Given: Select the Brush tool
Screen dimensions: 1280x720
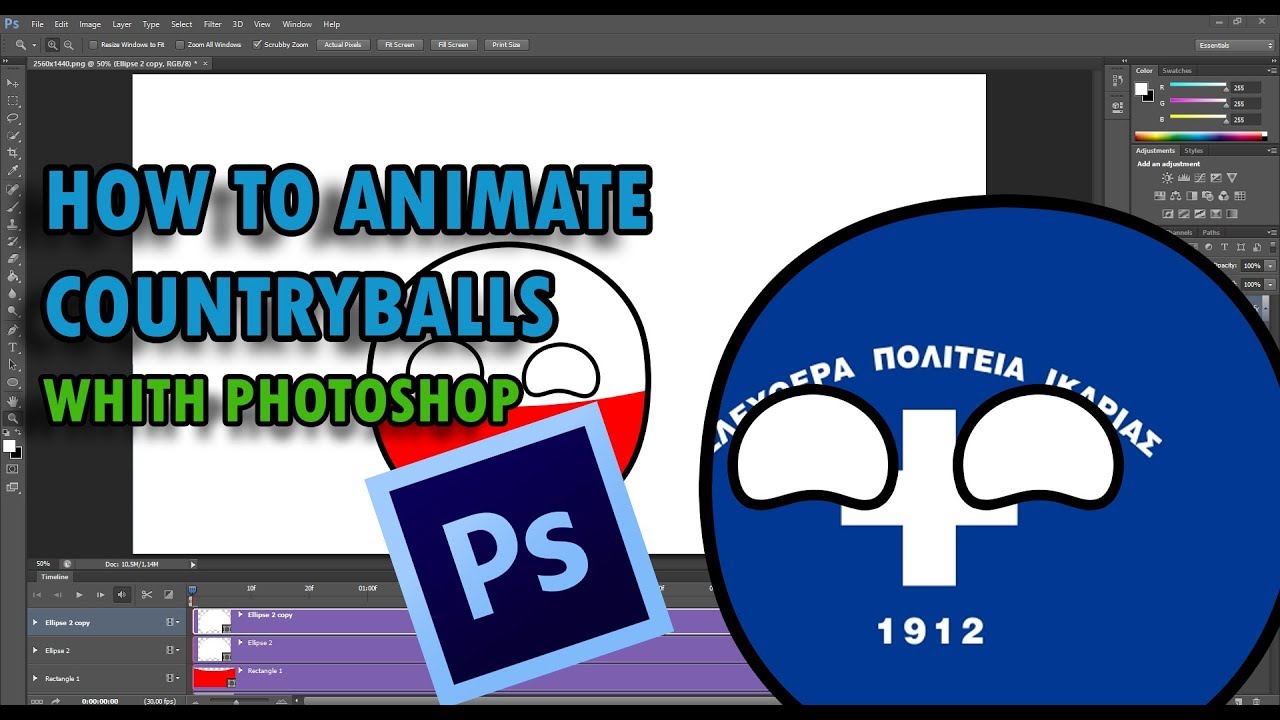Looking at the screenshot, I should [13, 206].
